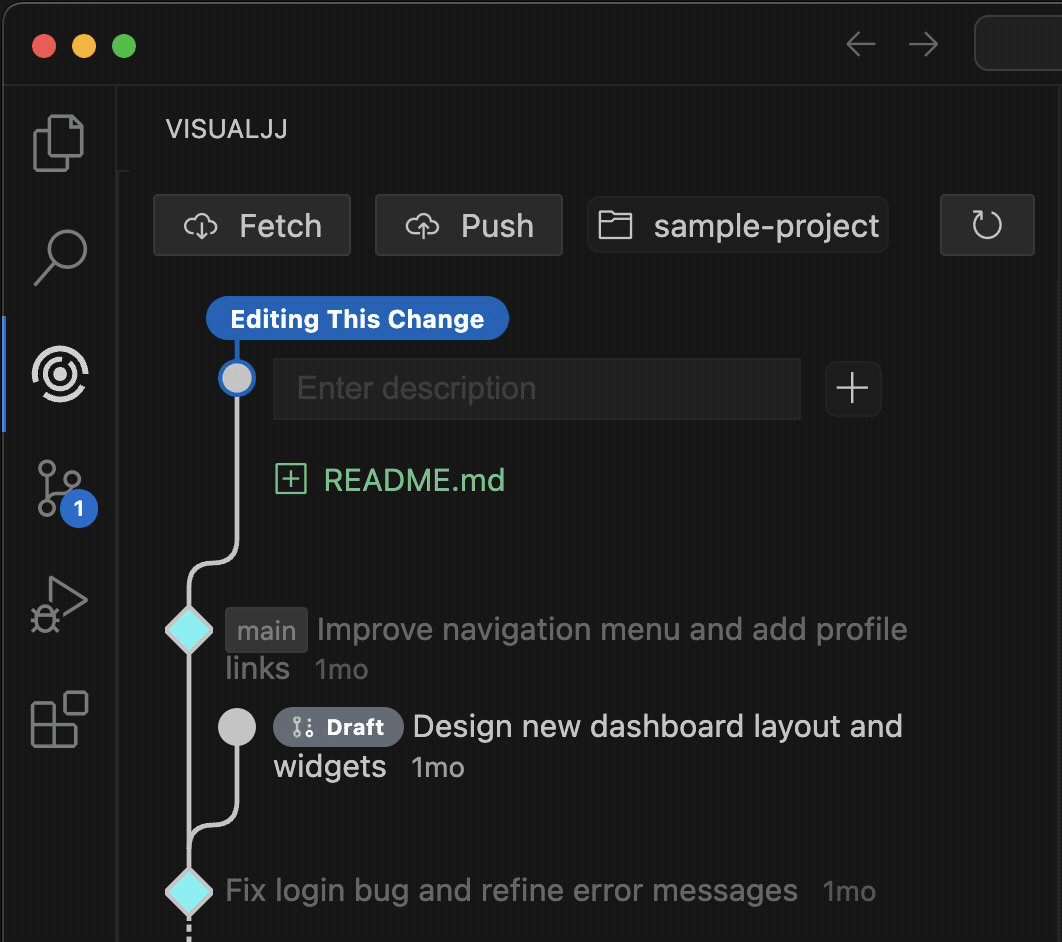Click the plus icon beside the description field
Screen dimensions: 1062x942
pyautogui.click(x=852, y=389)
